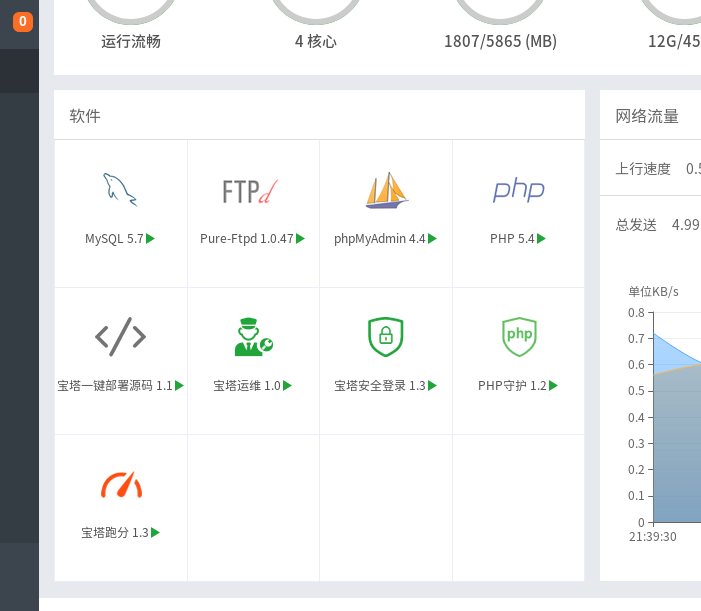Open the one-click source deploy code icon

[120, 337]
